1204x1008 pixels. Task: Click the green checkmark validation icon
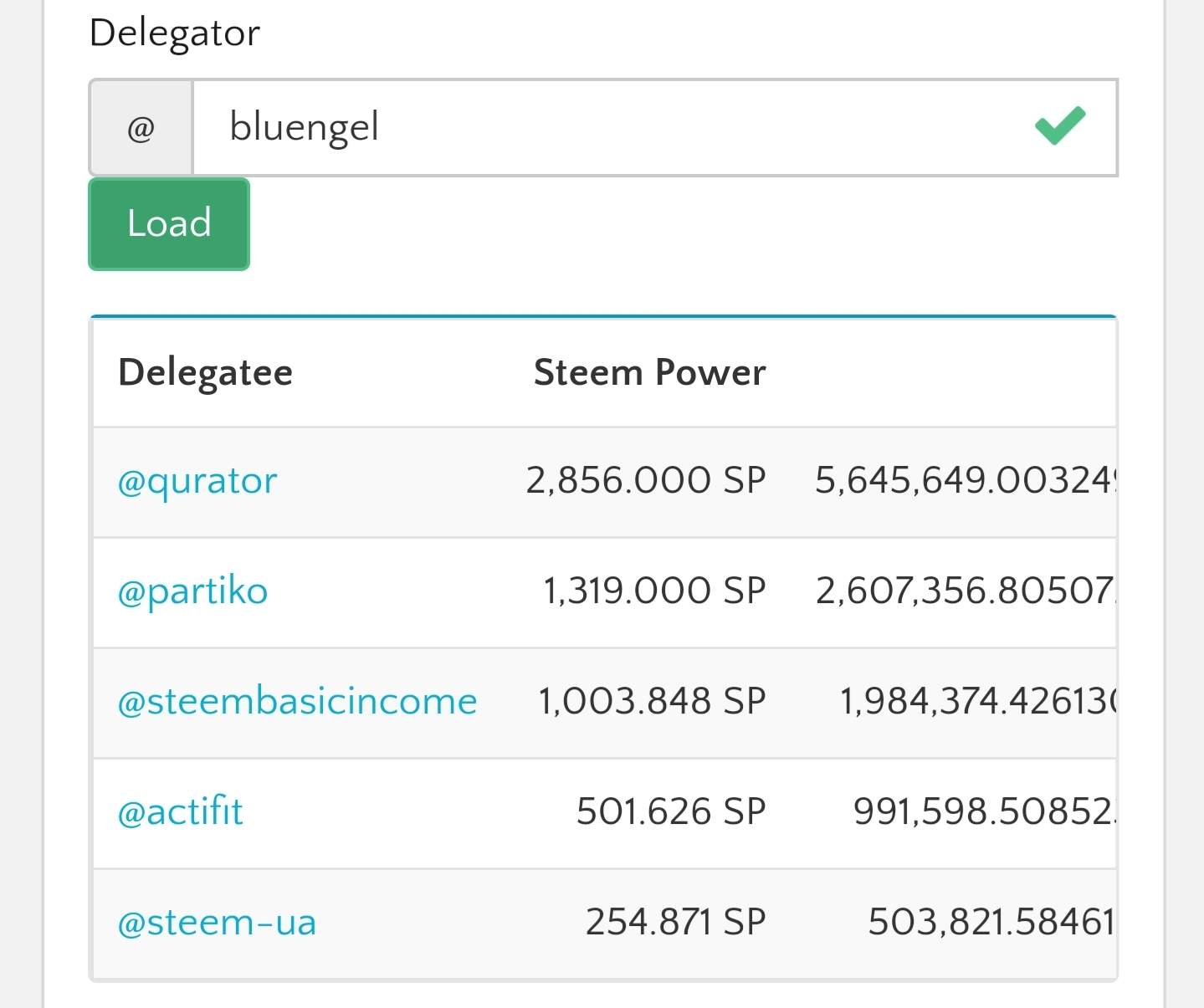(x=1059, y=126)
